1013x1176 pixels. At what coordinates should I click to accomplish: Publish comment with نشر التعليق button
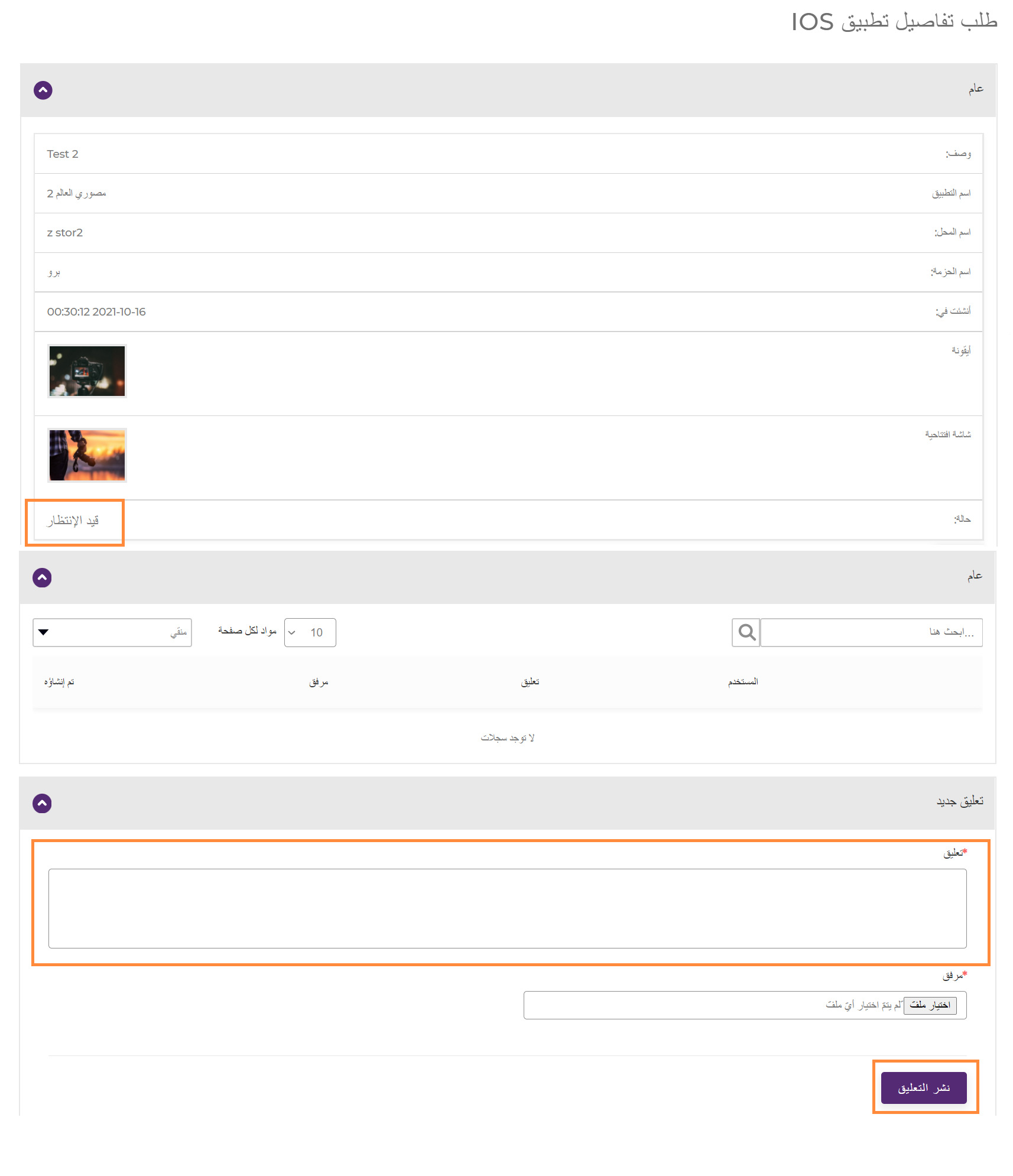[924, 1088]
